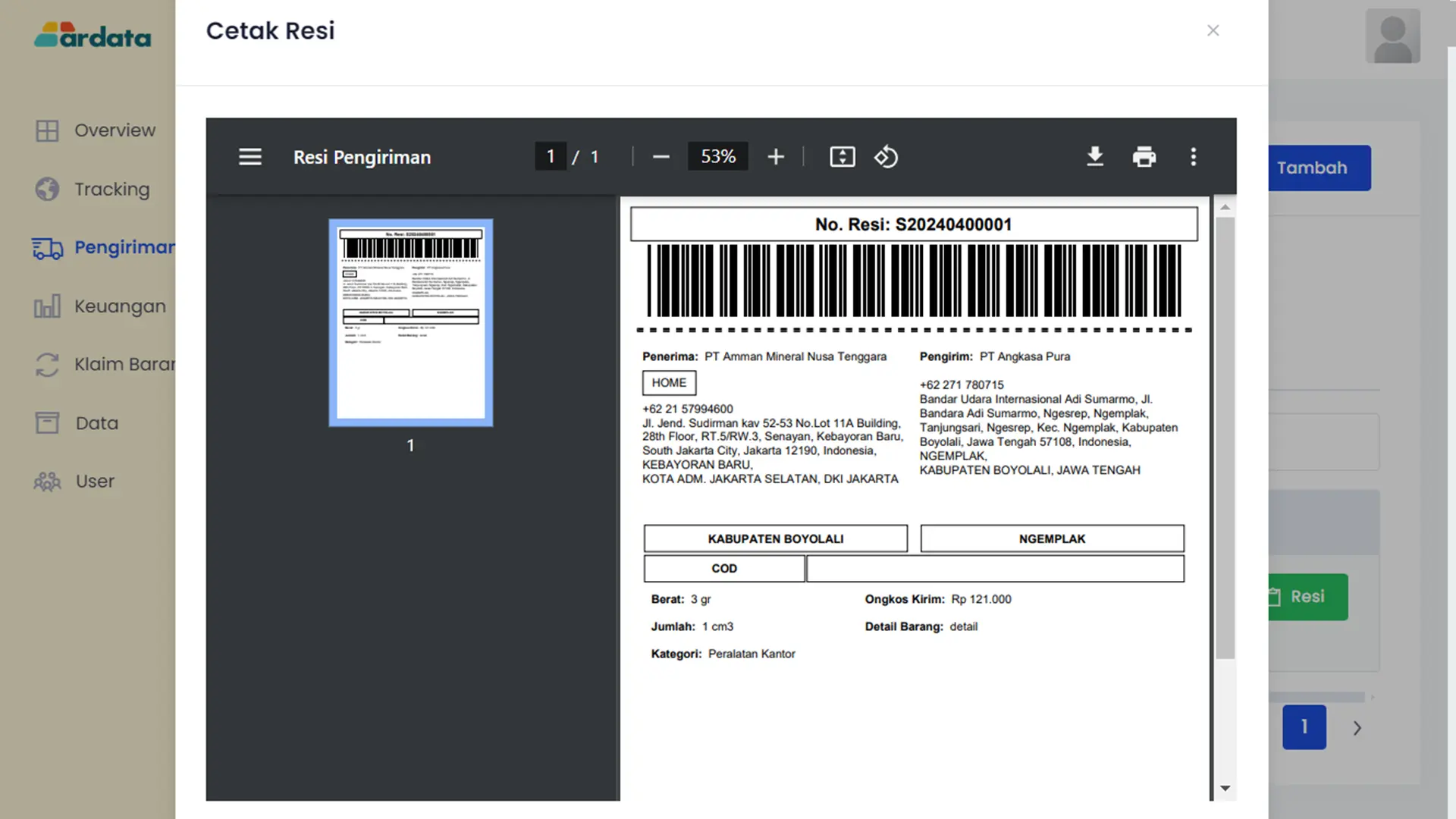1456x819 pixels.
Task: Select the page 1 thumbnail
Action: point(411,323)
